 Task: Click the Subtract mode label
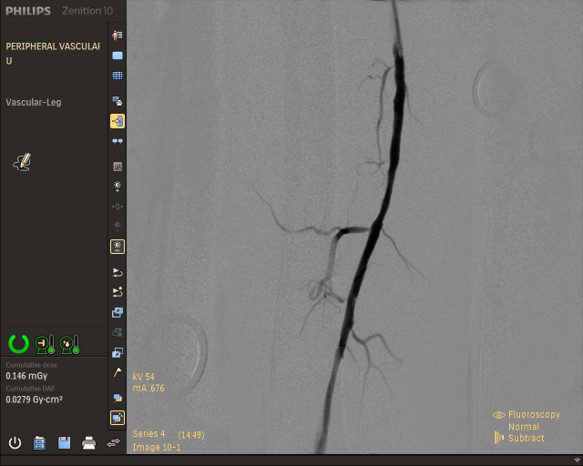[x=526, y=438]
